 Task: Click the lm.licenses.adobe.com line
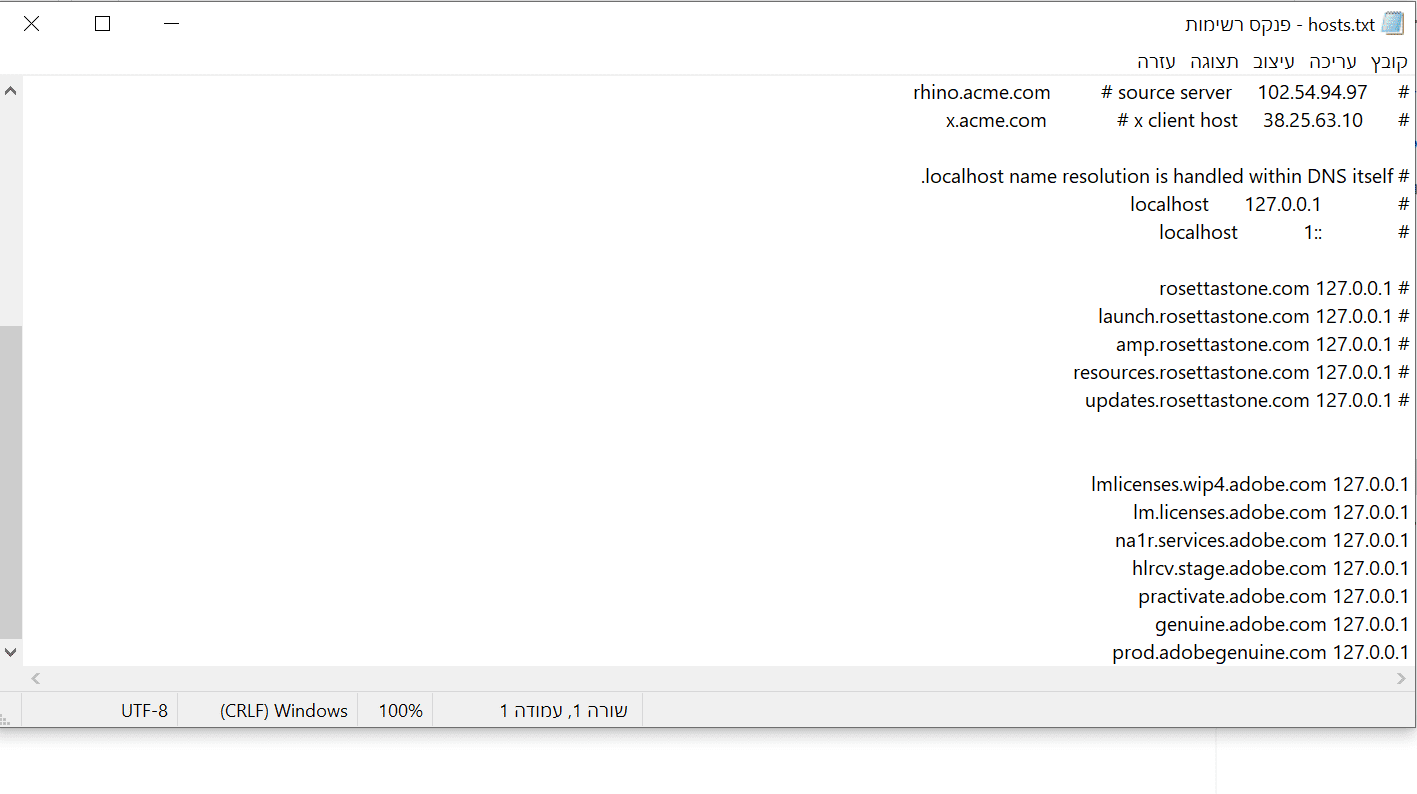point(1271,513)
